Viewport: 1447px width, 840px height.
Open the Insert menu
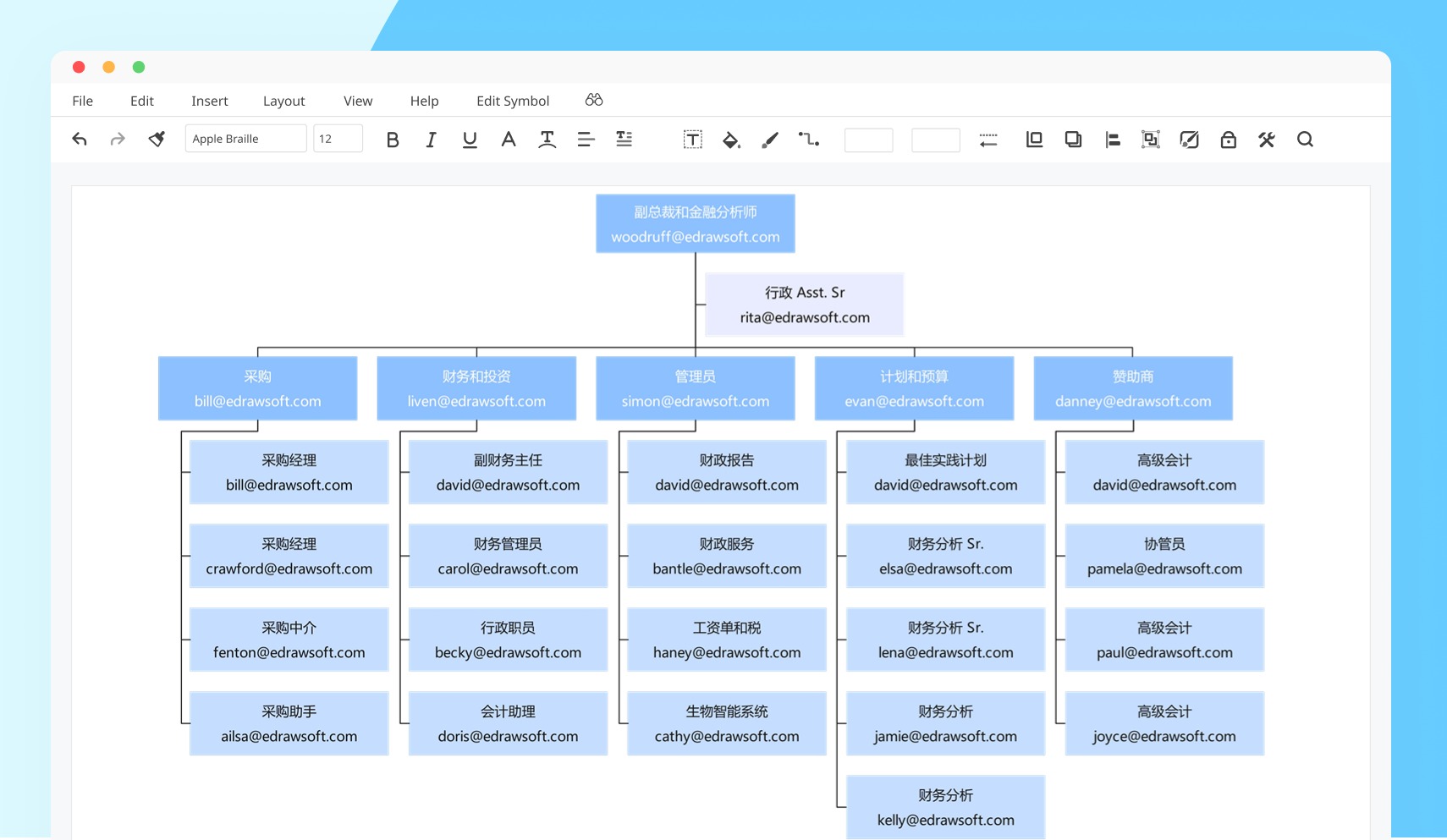coord(210,101)
